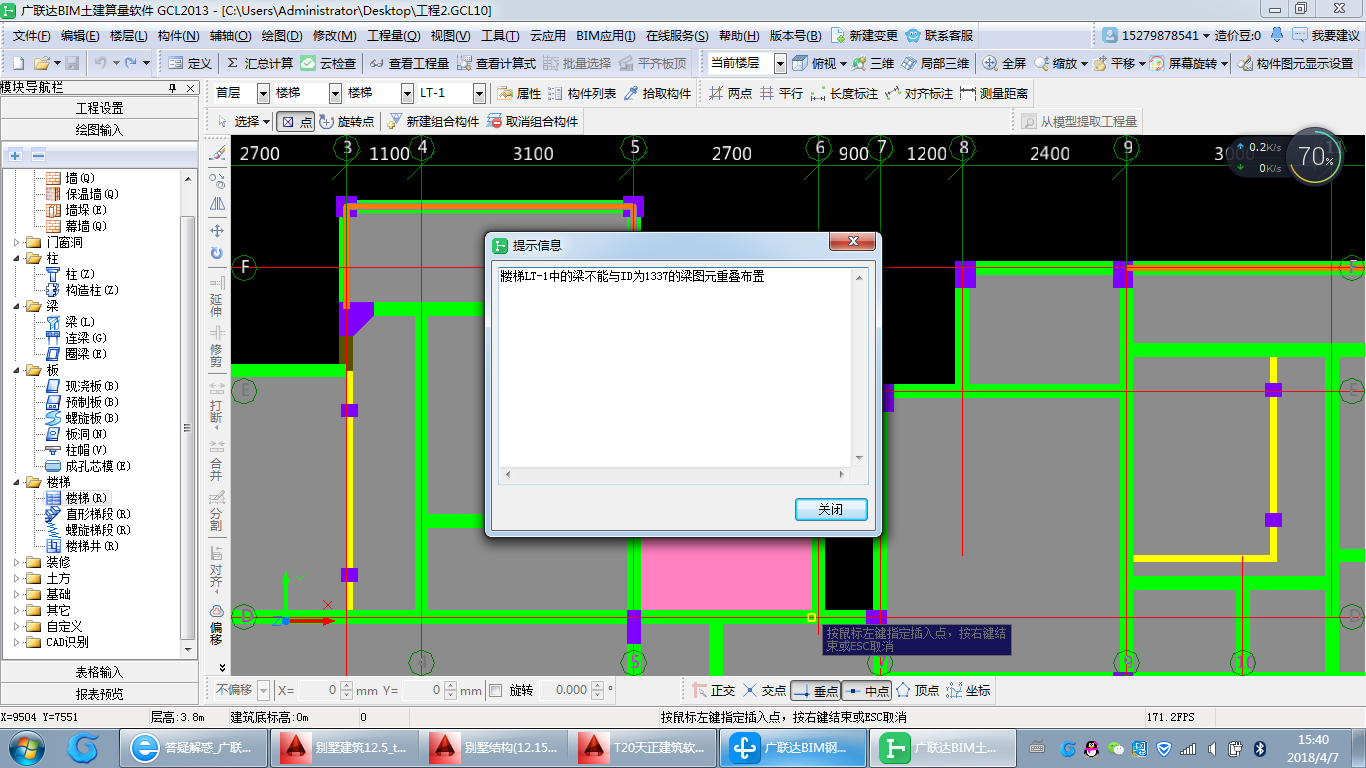Click 关闭 button in the dialog
Screen dimensions: 1366x768
(x=830, y=509)
